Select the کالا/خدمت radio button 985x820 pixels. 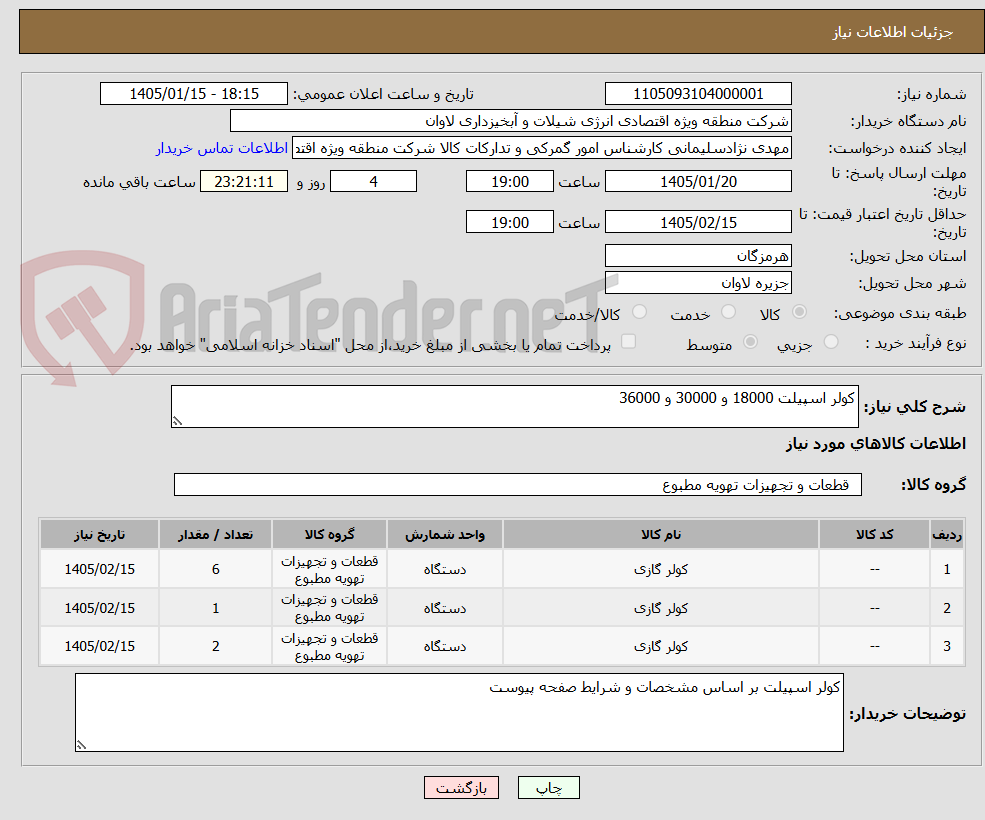(639, 312)
